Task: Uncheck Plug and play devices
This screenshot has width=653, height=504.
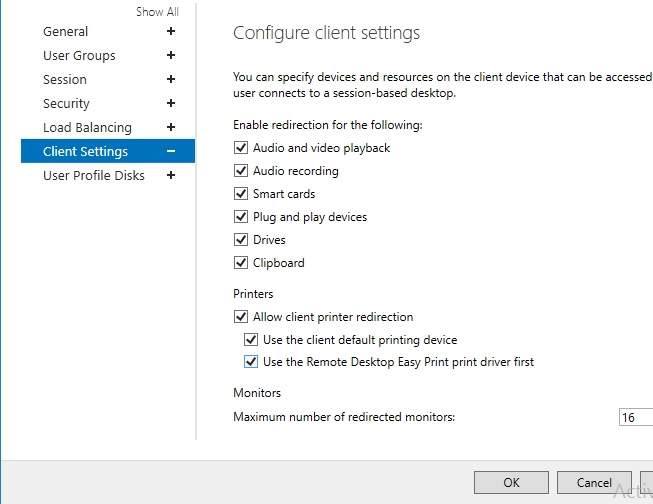Action: coord(241,217)
